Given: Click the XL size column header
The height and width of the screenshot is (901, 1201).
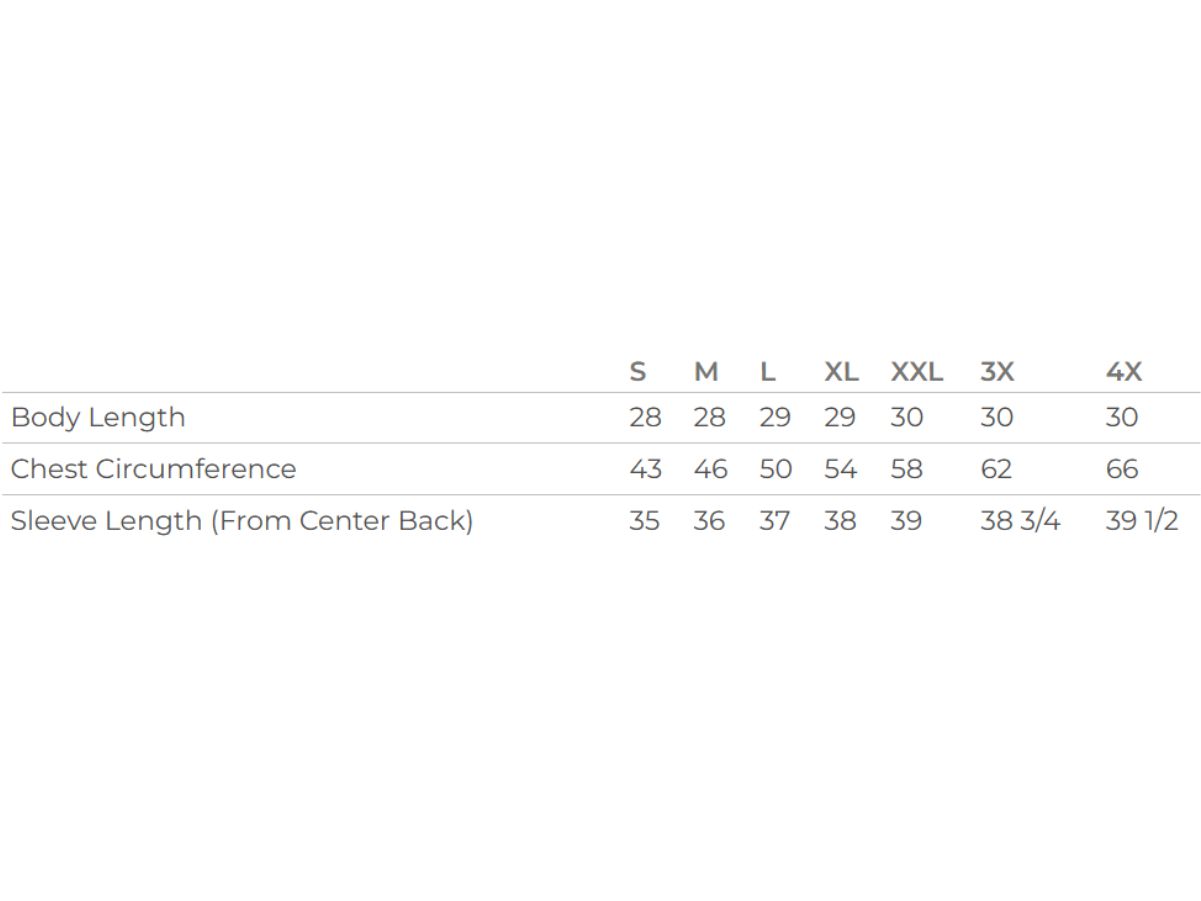Looking at the screenshot, I should tap(841, 372).
